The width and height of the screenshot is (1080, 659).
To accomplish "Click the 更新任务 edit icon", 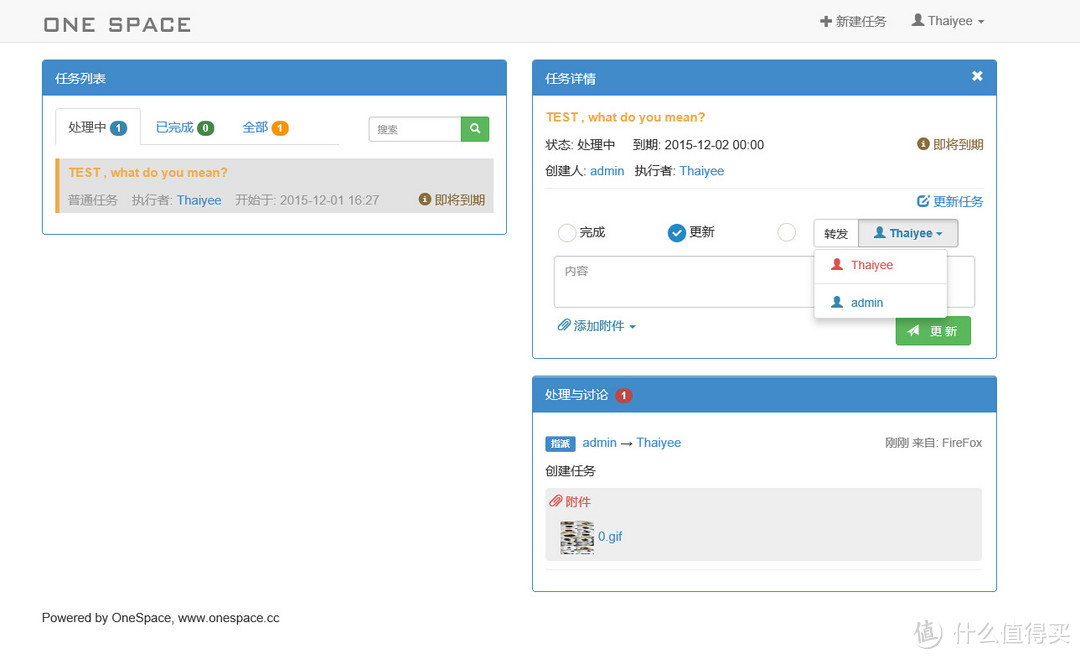I will click(x=923, y=201).
